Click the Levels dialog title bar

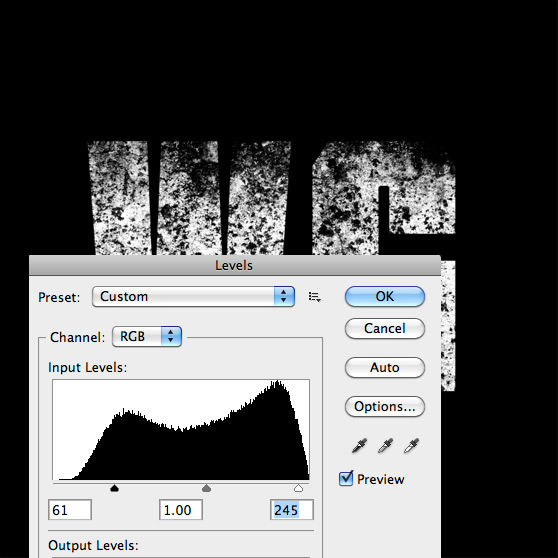point(235,265)
